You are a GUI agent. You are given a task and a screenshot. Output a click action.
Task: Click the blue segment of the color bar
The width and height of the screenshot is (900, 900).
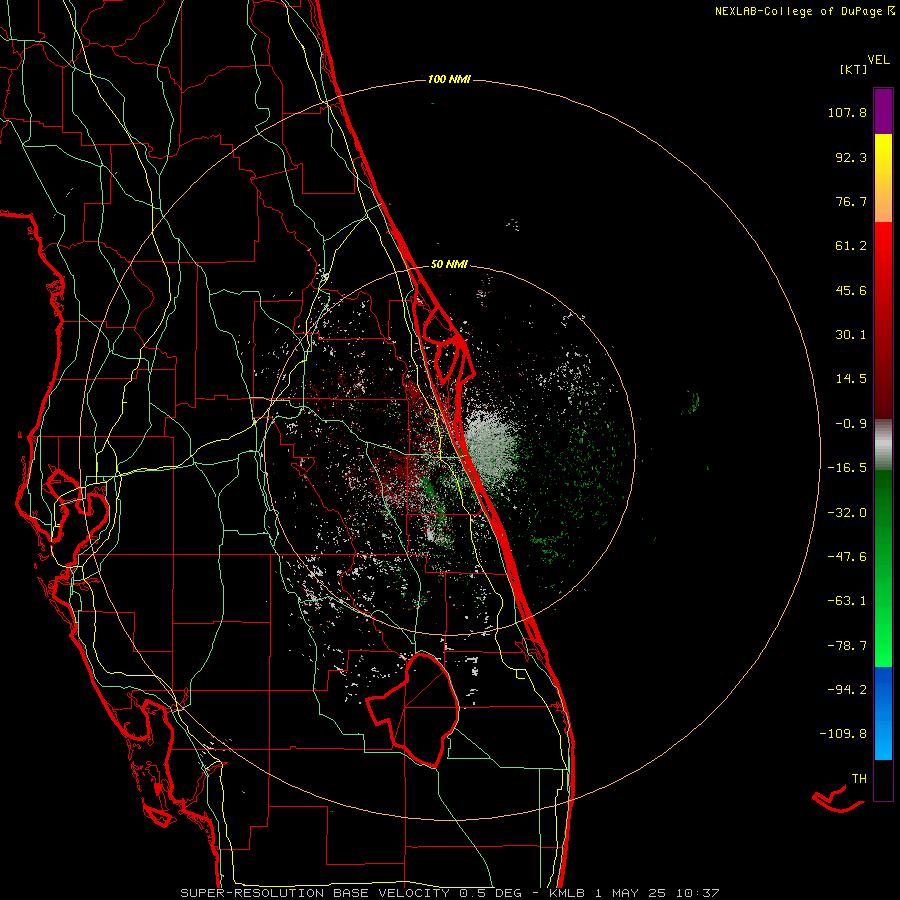[883, 713]
